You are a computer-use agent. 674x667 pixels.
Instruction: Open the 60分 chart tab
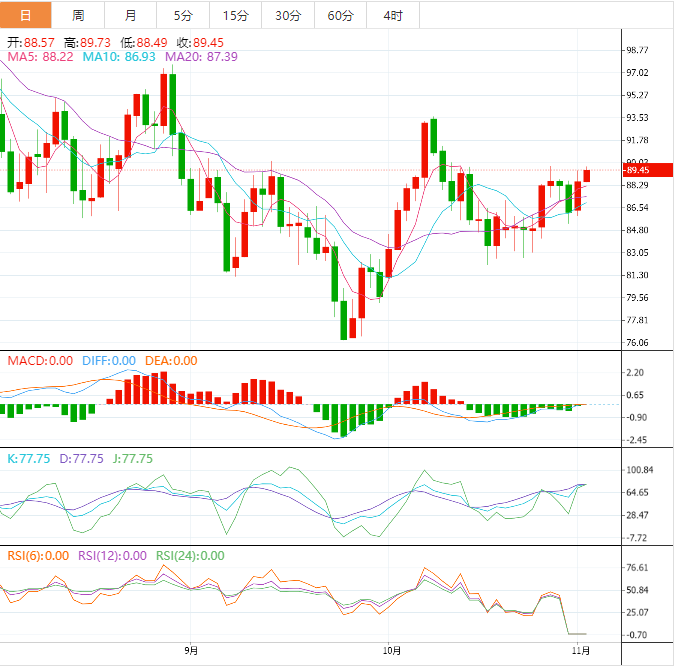pos(340,15)
